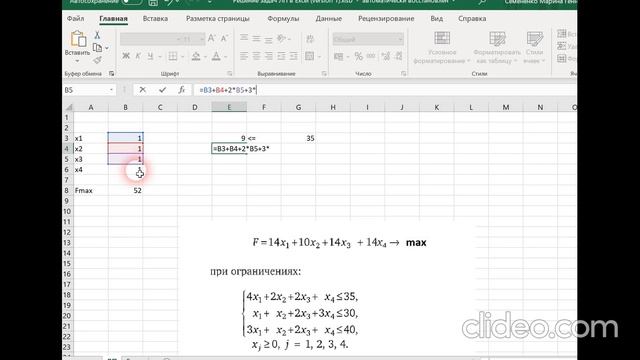
Task: Switch to the Вставка tab
Action: pos(155,19)
